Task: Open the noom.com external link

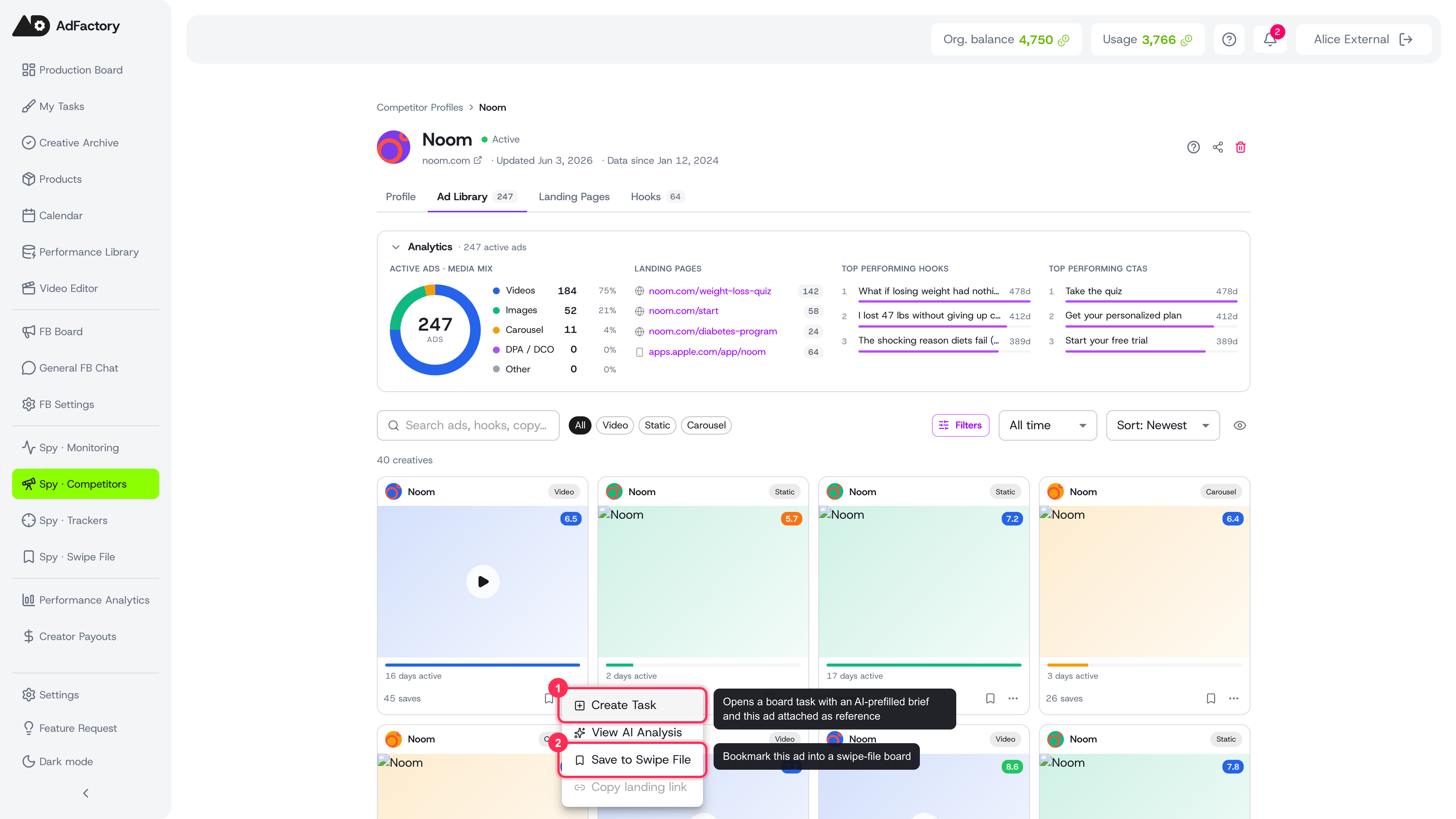Action: coord(452,160)
